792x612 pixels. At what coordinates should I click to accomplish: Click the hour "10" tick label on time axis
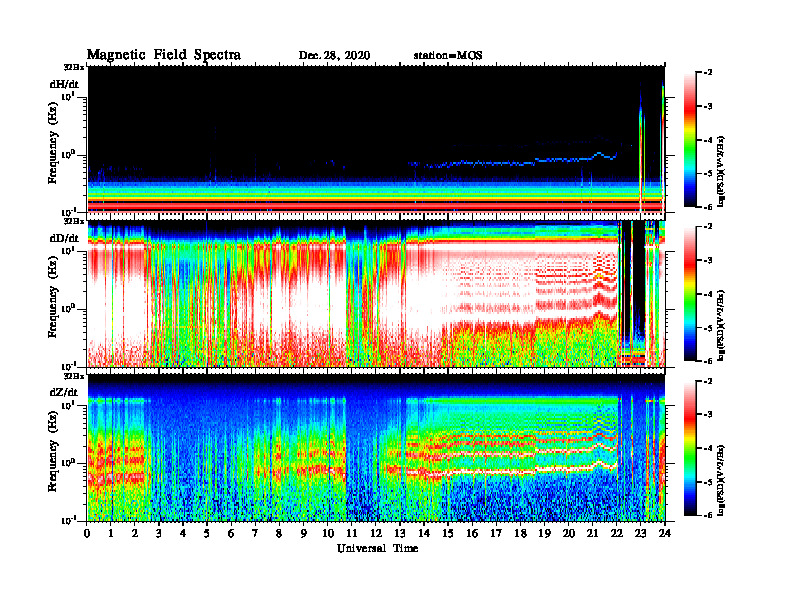click(x=328, y=534)
